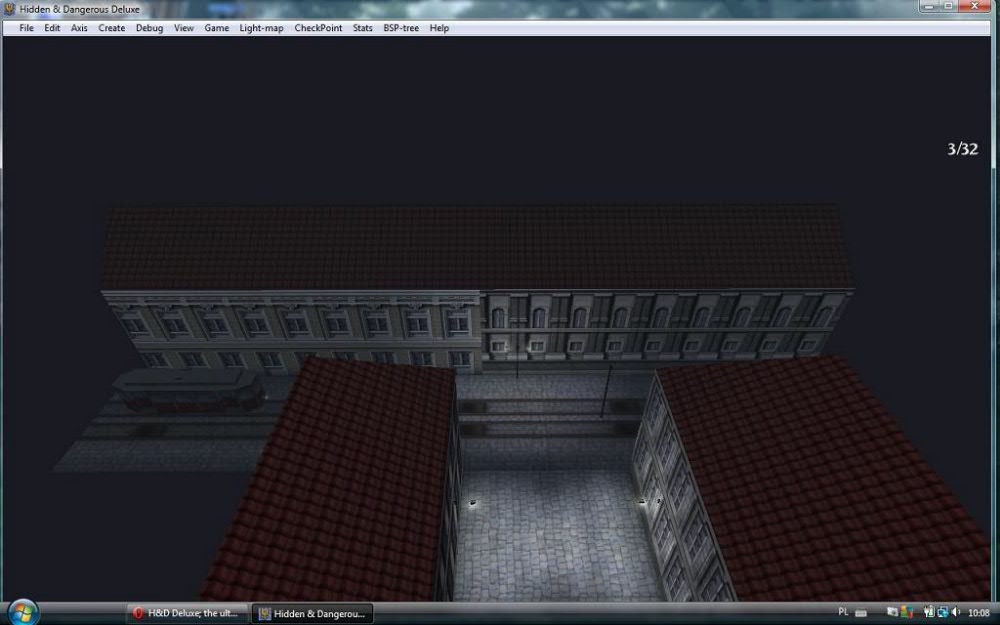Viewport: 1000px width, 625px height.
Task: Open the Create menu
Action: coord(112,28)
